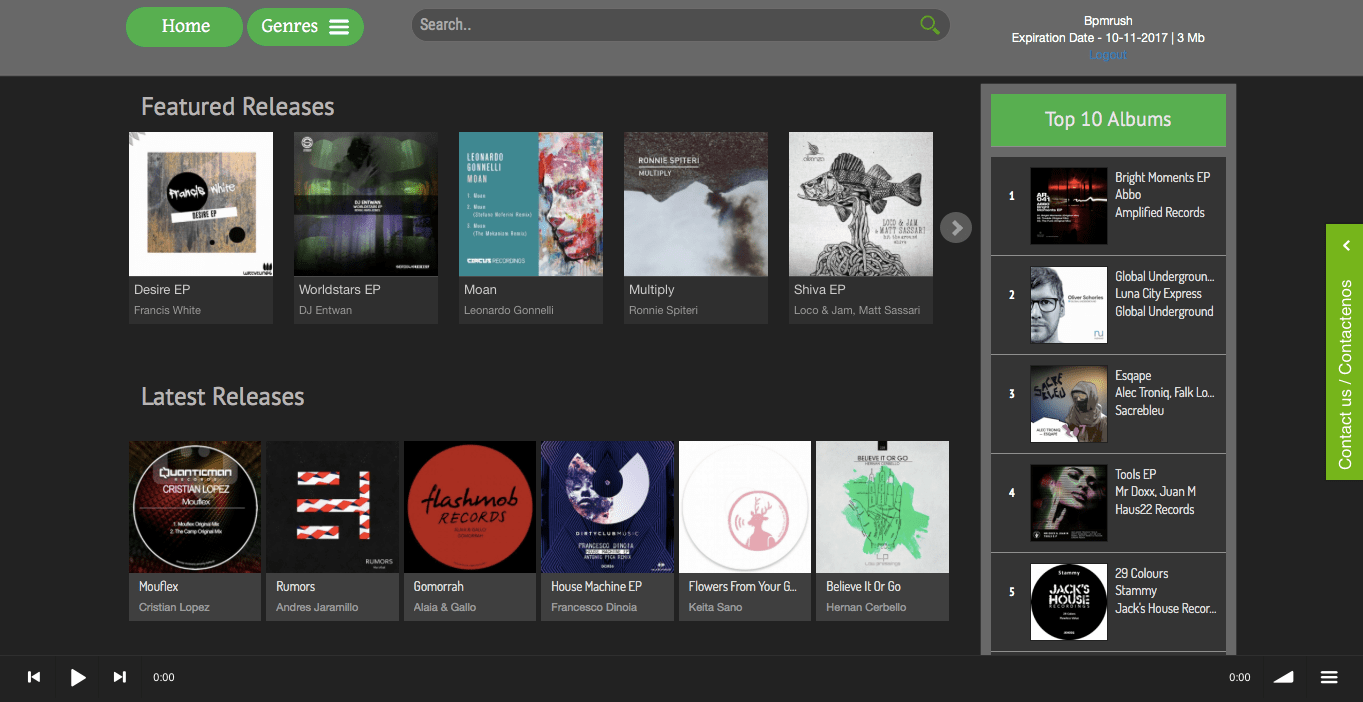Select the Gomorrah release cover
Screen dimensions: 1363x702
pos(470,507)
